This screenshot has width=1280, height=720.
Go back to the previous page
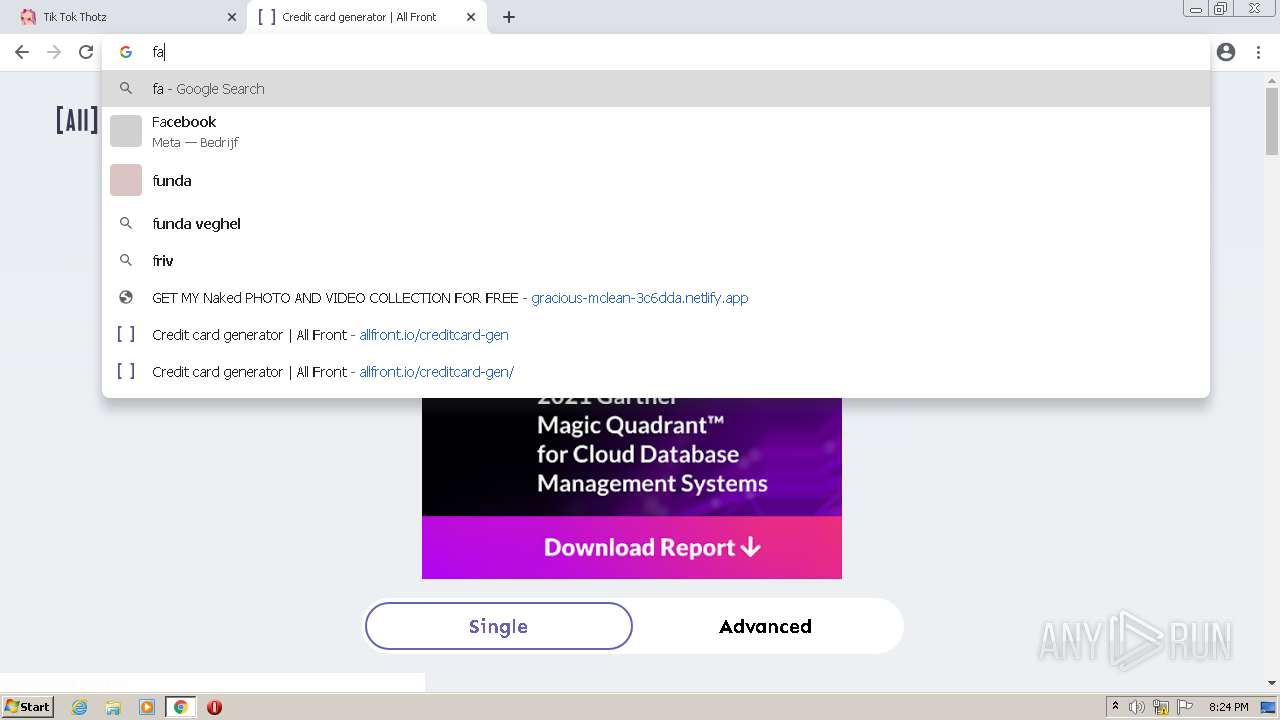point(22,52)
